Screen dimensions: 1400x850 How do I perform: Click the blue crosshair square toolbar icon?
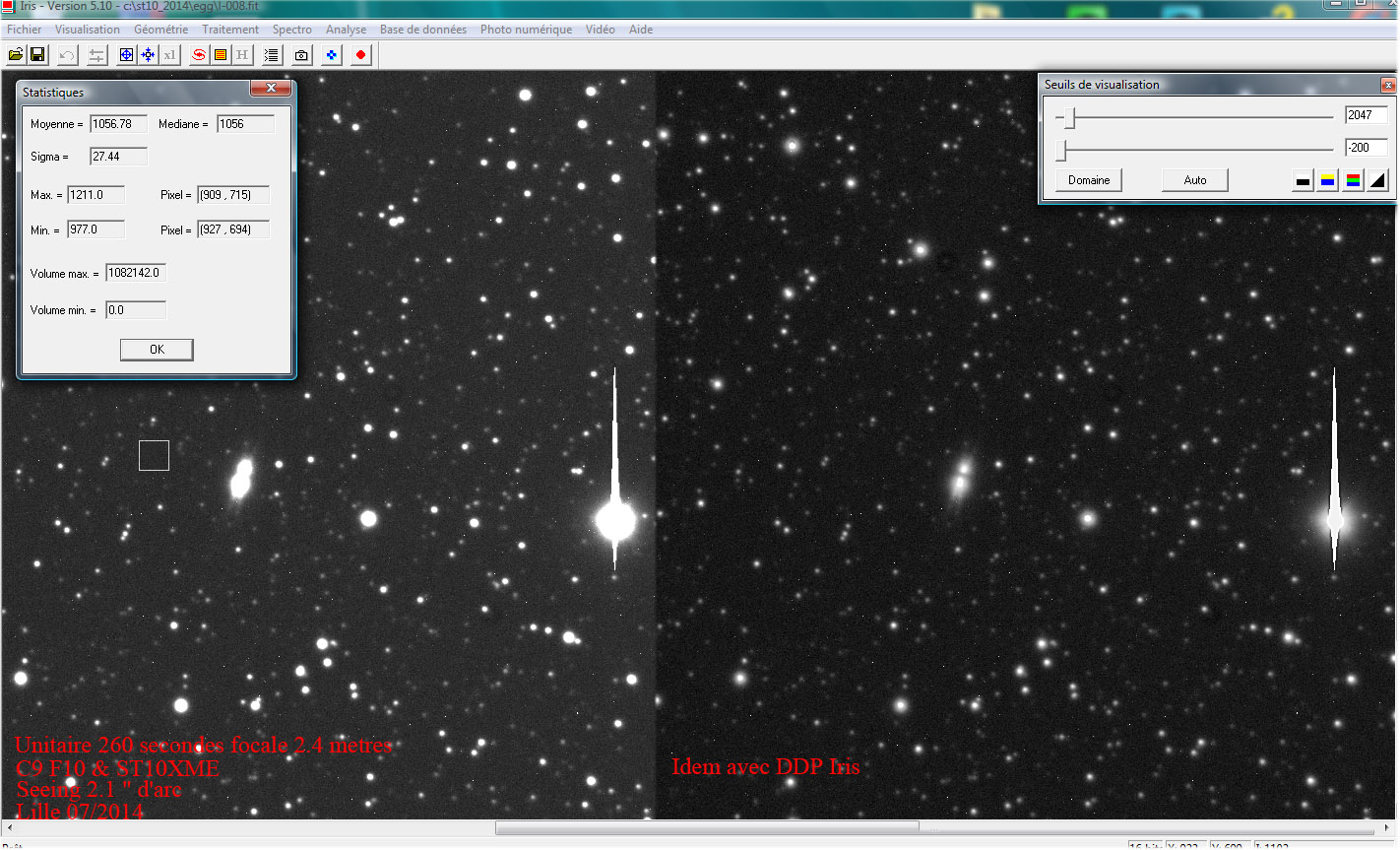[x=126, y=55]
